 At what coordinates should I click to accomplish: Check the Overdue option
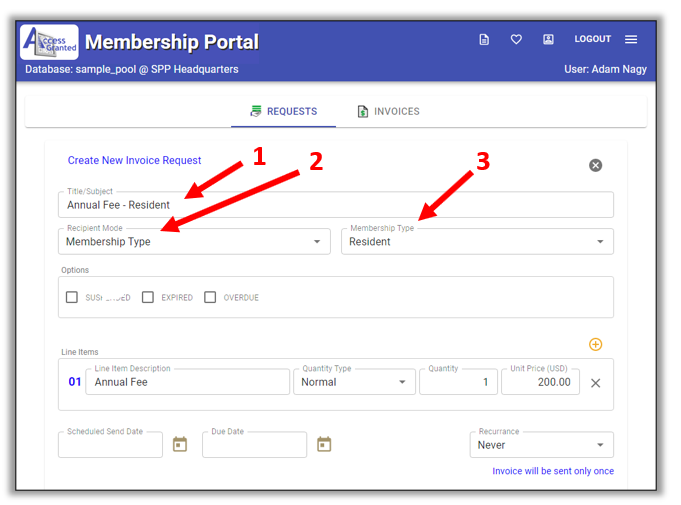point(210,297)
